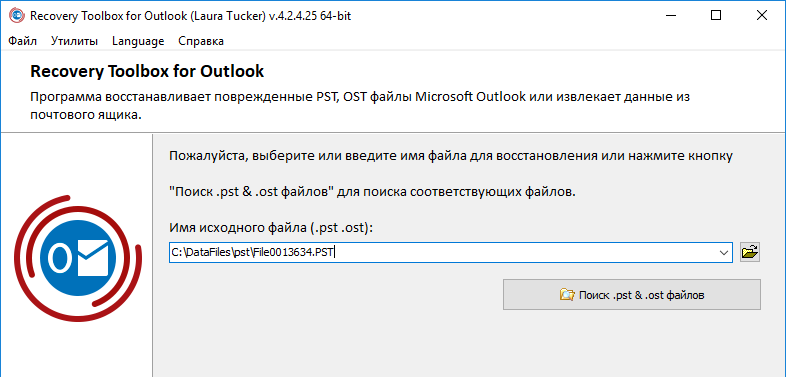
Task: Open the Утилиты menu
Action: [74, 41]
